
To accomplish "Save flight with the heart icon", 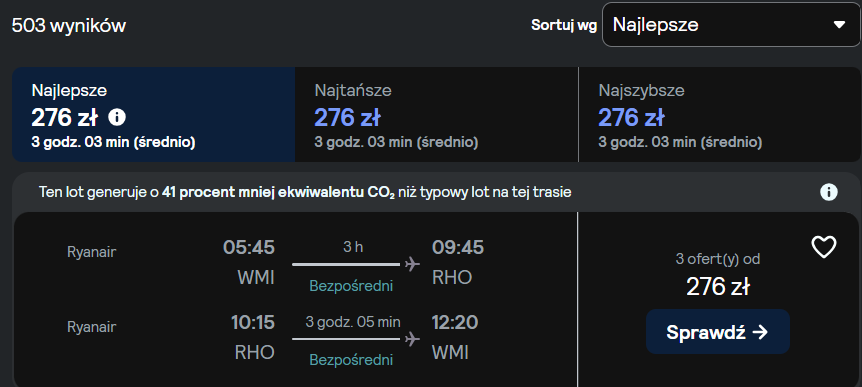I will coord(824,247).
